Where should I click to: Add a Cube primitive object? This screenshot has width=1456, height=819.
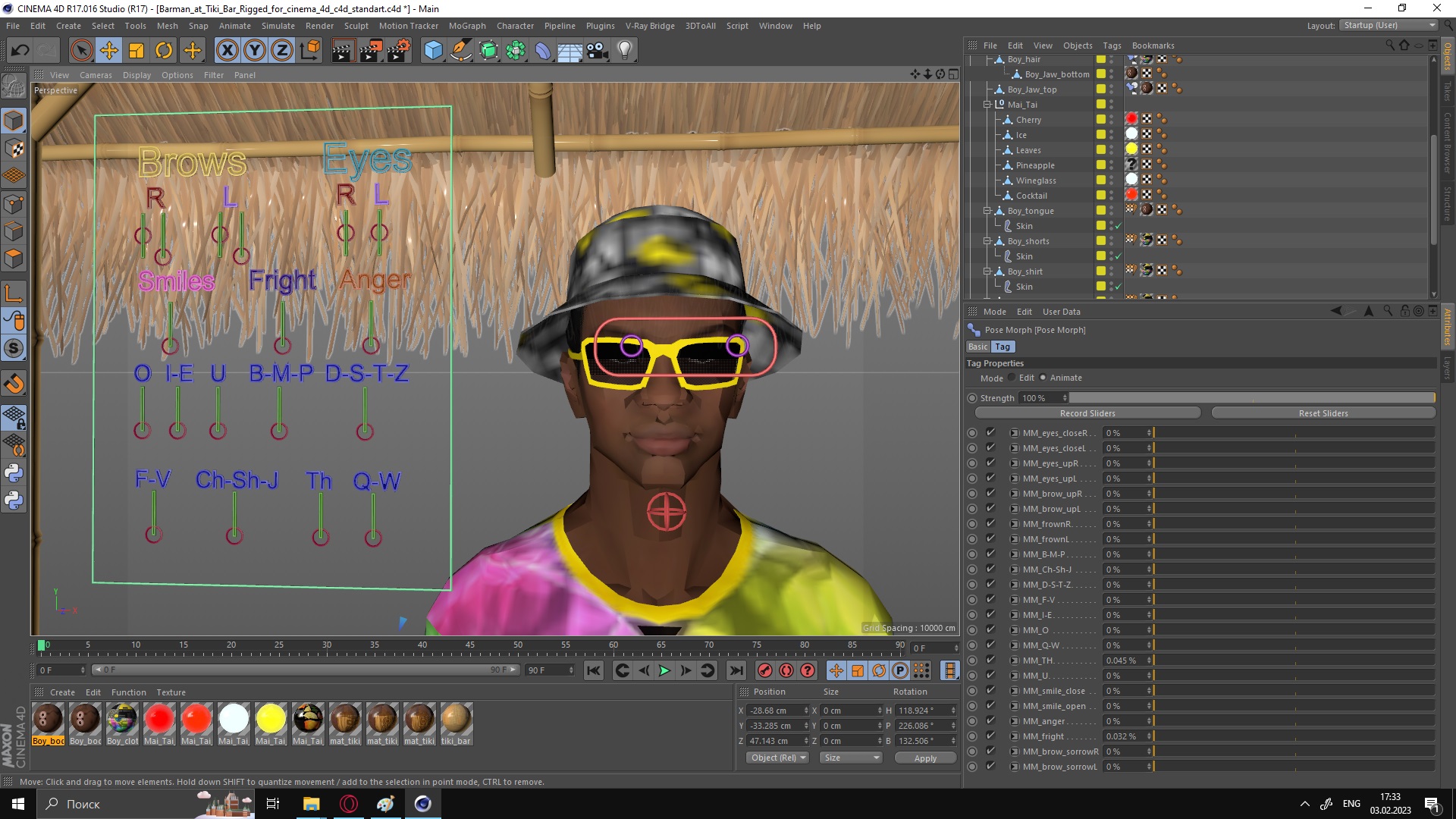click(433, 51)
